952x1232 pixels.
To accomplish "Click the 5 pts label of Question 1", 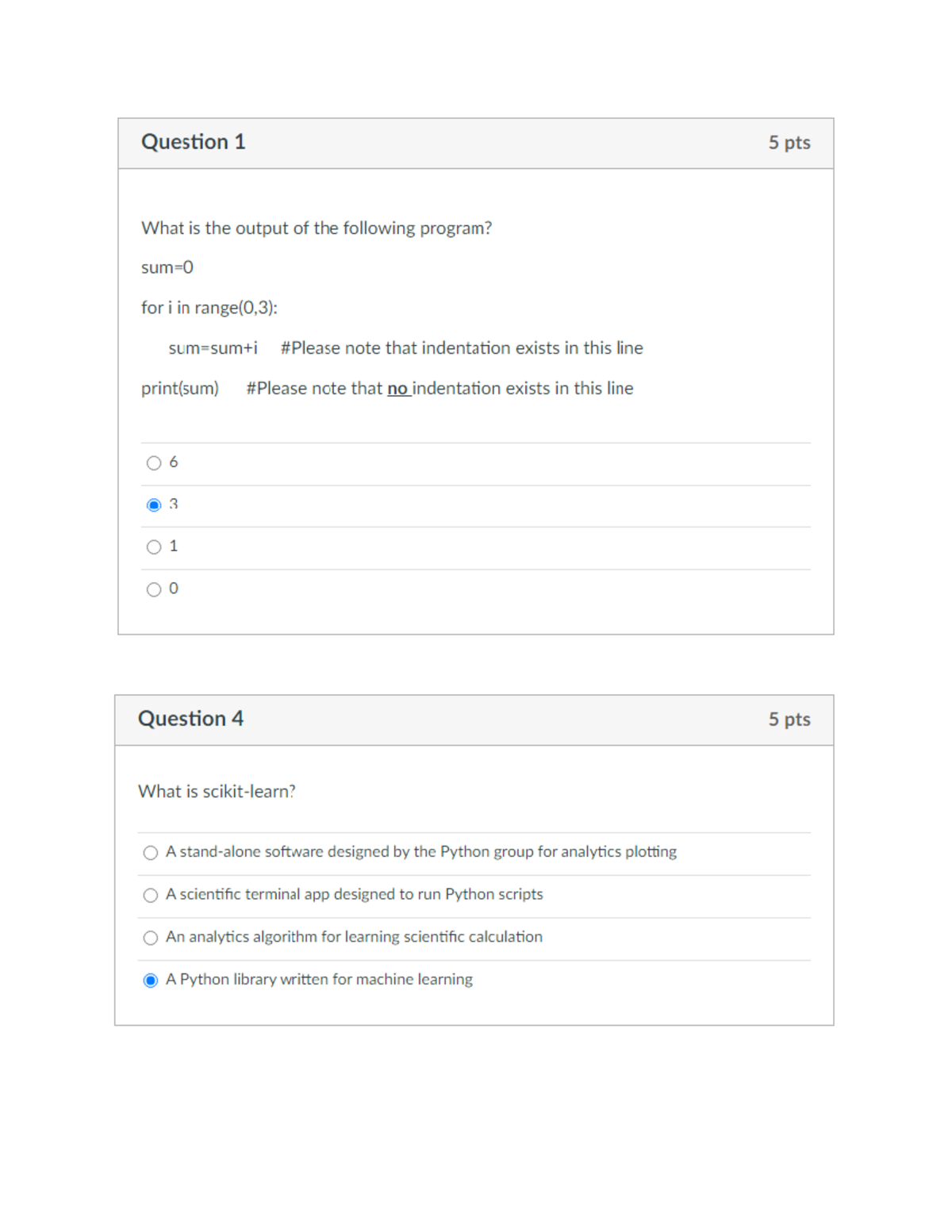I will click(789, 143).
